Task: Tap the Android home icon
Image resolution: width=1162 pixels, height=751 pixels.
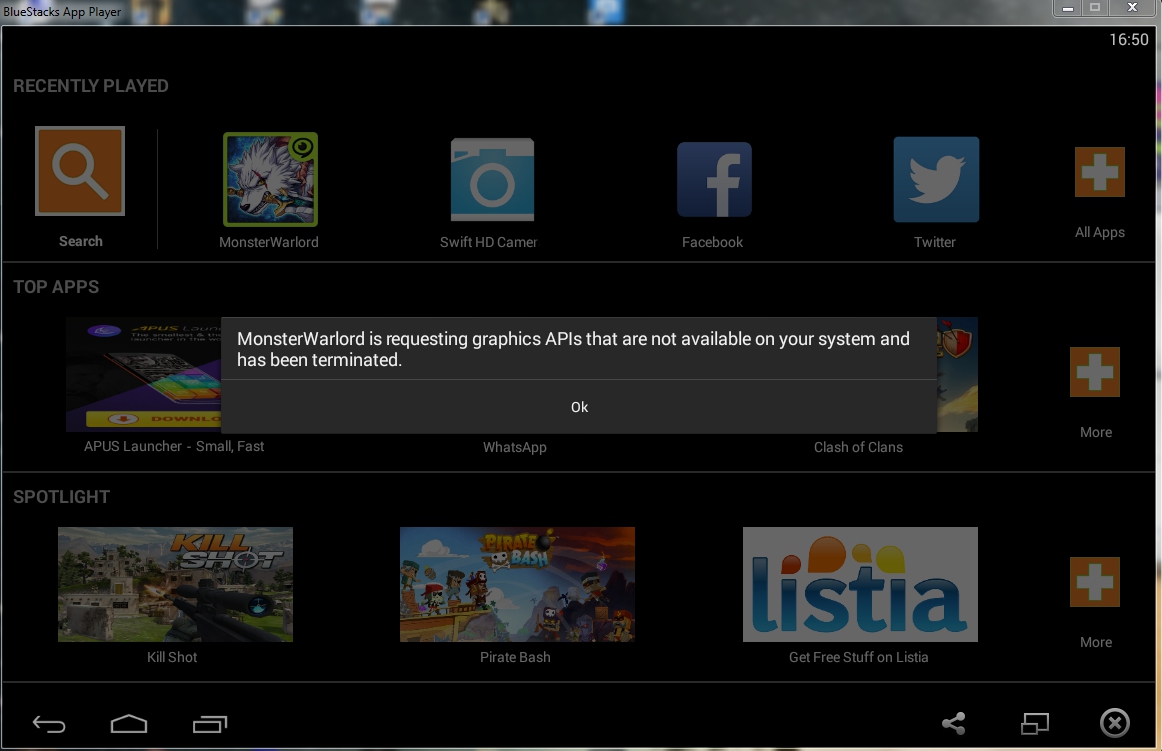Action: (129, 724)
